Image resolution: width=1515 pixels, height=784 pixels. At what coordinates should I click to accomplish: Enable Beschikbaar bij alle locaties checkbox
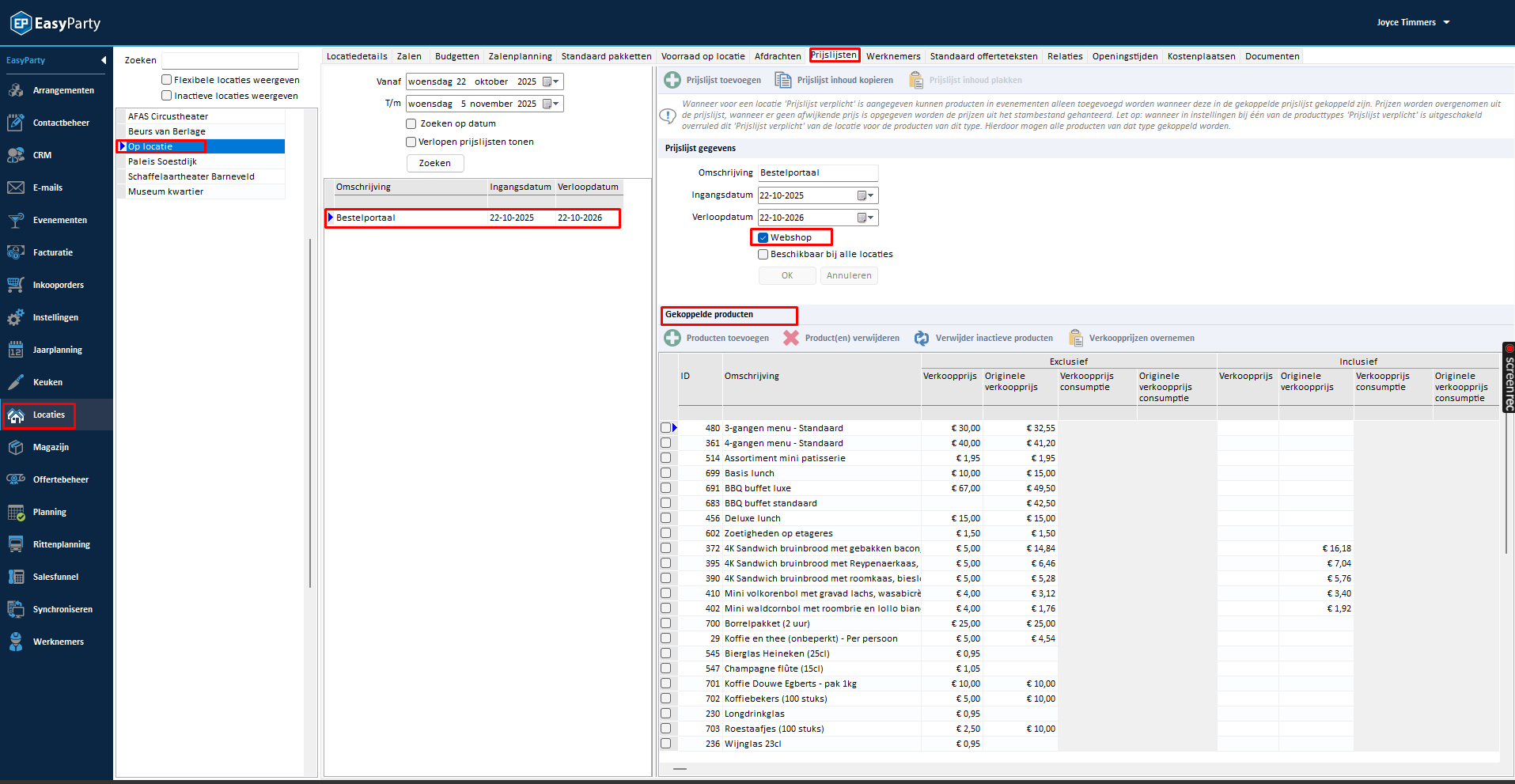click(x=763, y=254)
